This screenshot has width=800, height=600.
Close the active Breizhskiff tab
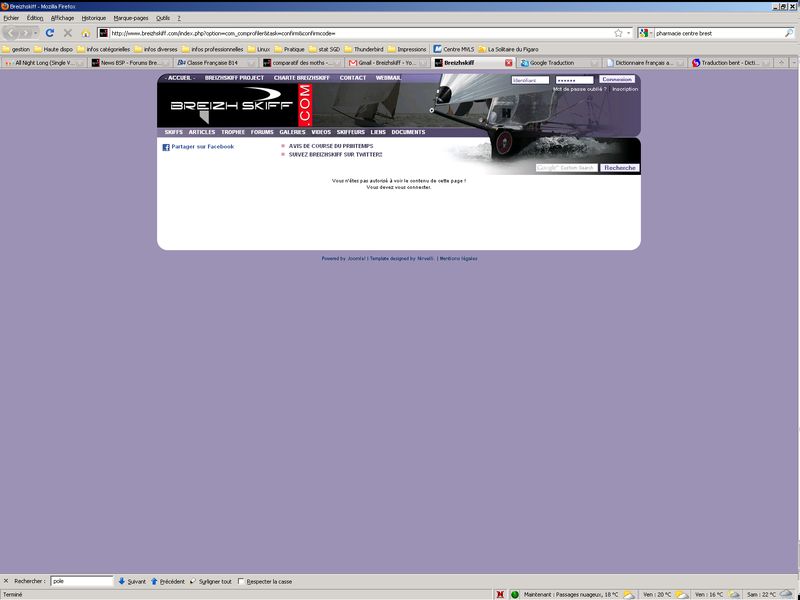pos(508,63)
